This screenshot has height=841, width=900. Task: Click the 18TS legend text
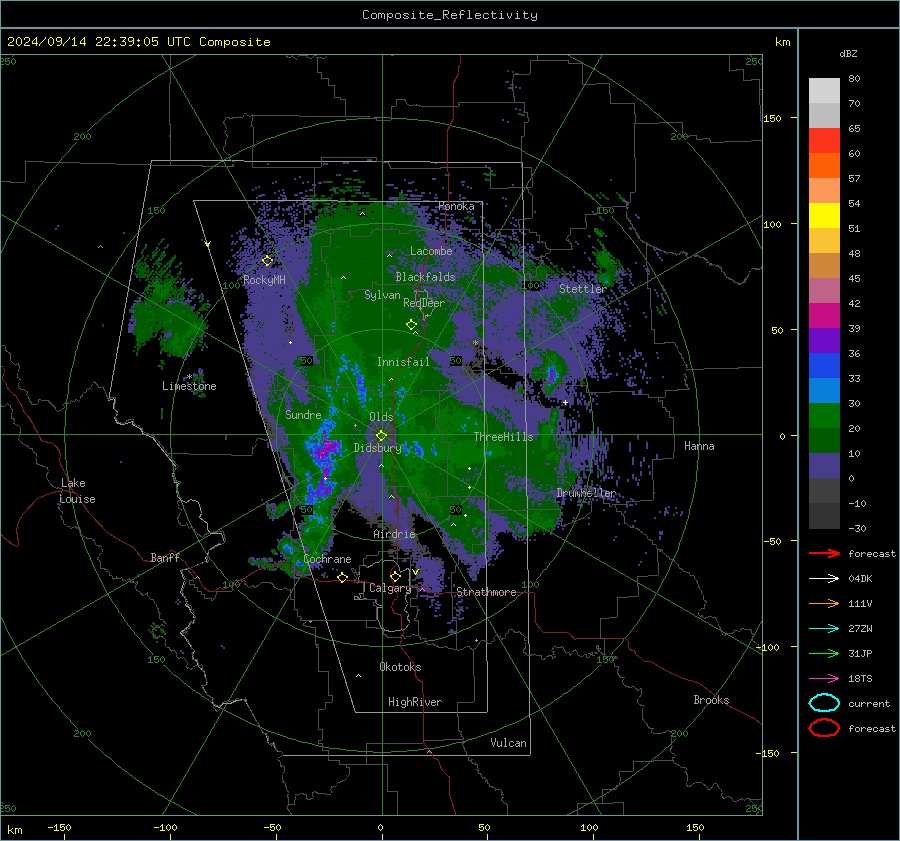point(860,679)
